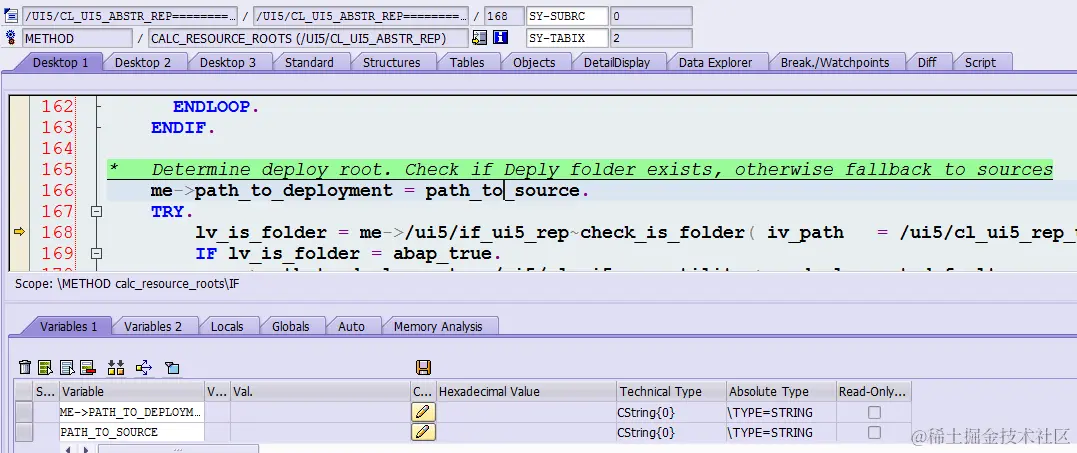Open the Objects tab
Image resolution: width=1077 pixels, height=453 pixels.
(534, 62)
